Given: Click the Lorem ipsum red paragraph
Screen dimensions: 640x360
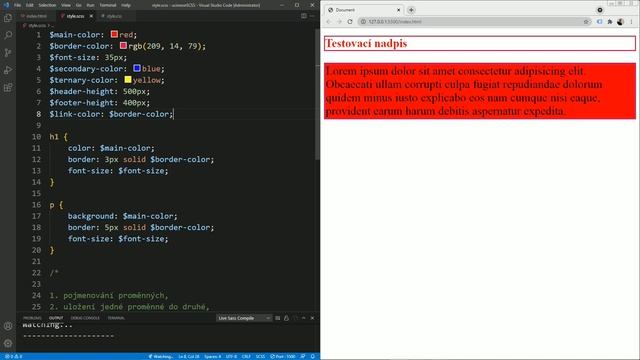Looking at the screenshot, I should 480,91.
